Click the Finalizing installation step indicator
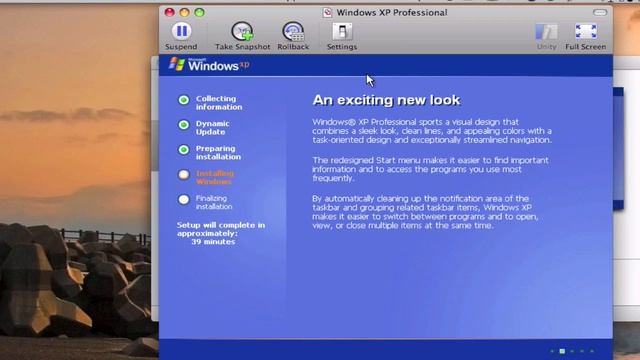640x360 pixels. 184,200
